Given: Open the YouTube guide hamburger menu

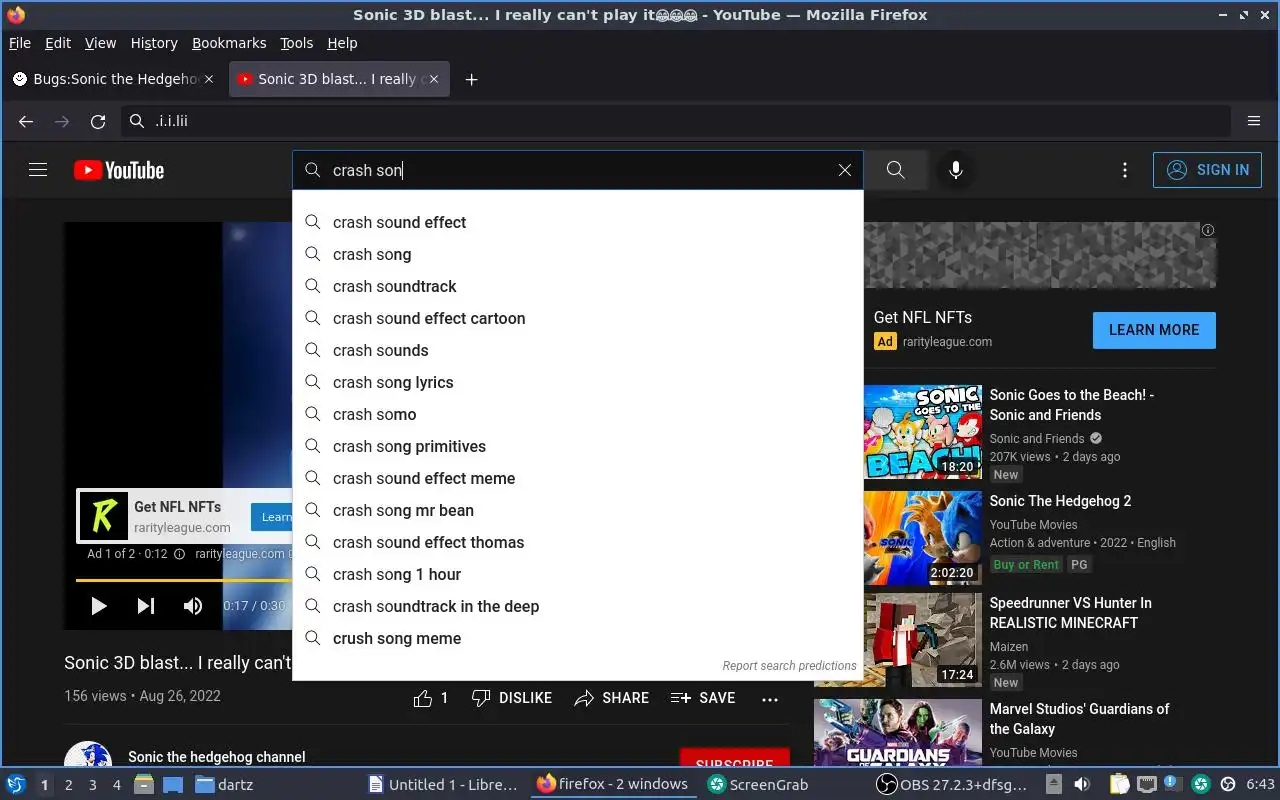Looking at the screenshot, I should 38,170.
